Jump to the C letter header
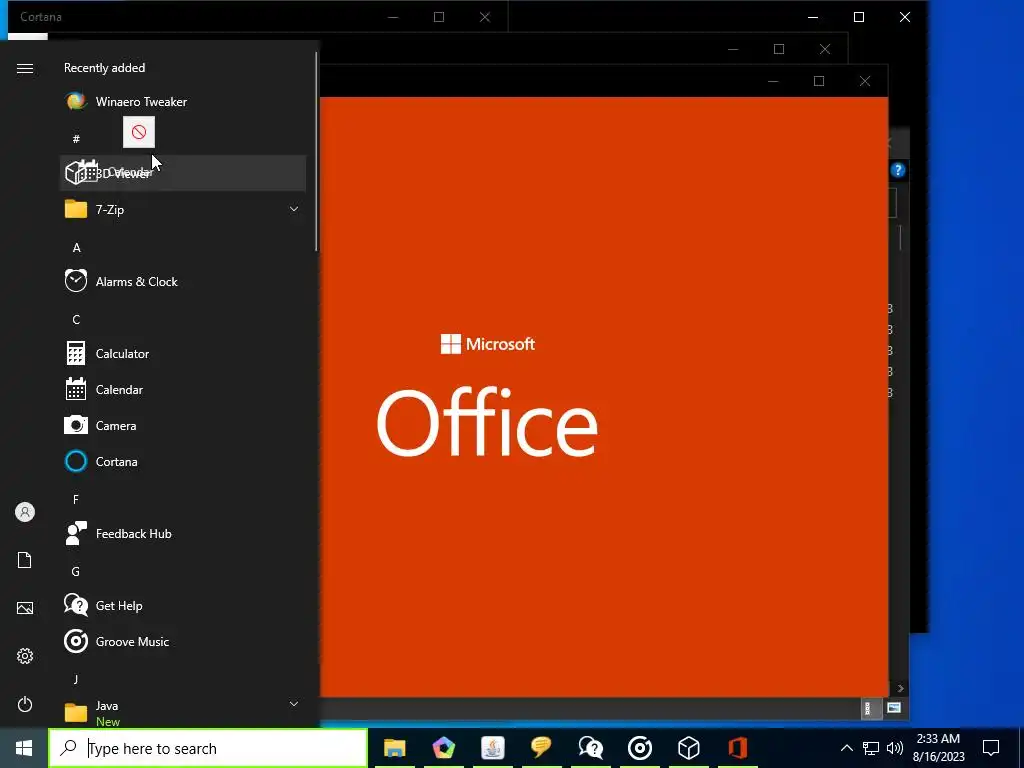 (76, 319)
